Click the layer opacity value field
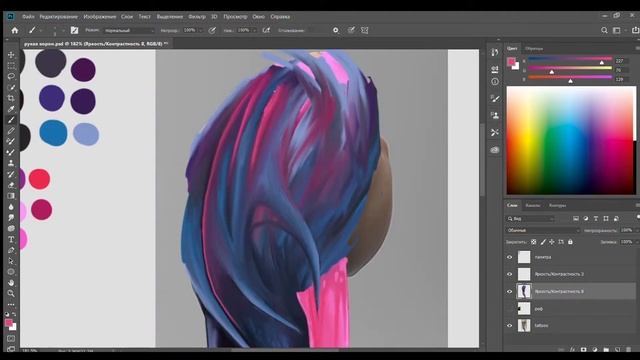Viewport: 640px width, 360px height. 626,231
